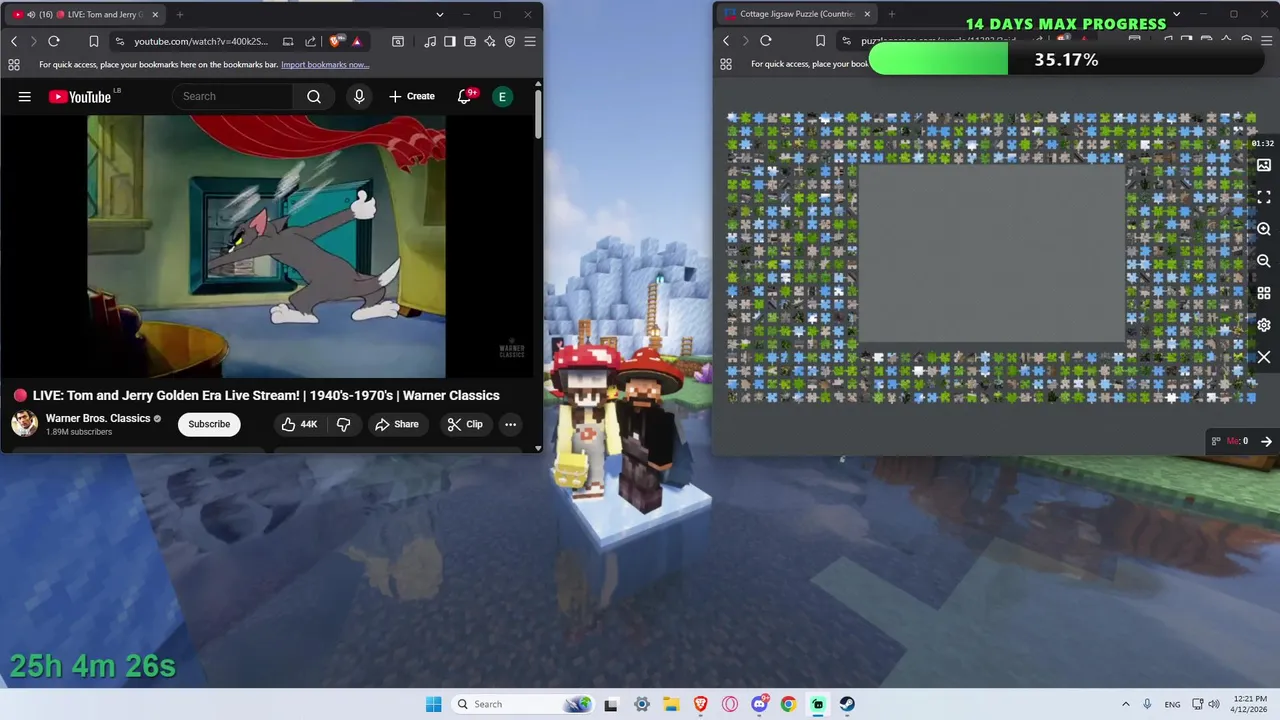Open Chrome from the taskbar
1280x720 pixels.
pos(788,704)
